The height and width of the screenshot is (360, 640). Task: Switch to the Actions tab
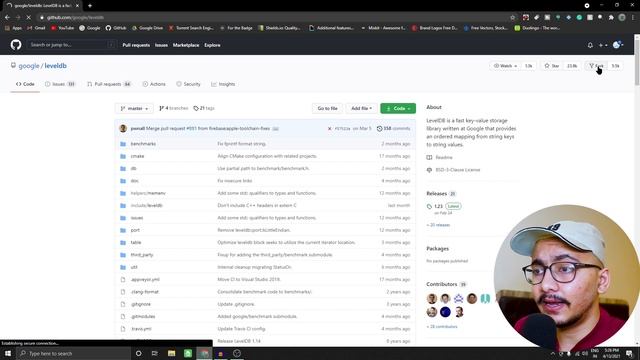154,84
